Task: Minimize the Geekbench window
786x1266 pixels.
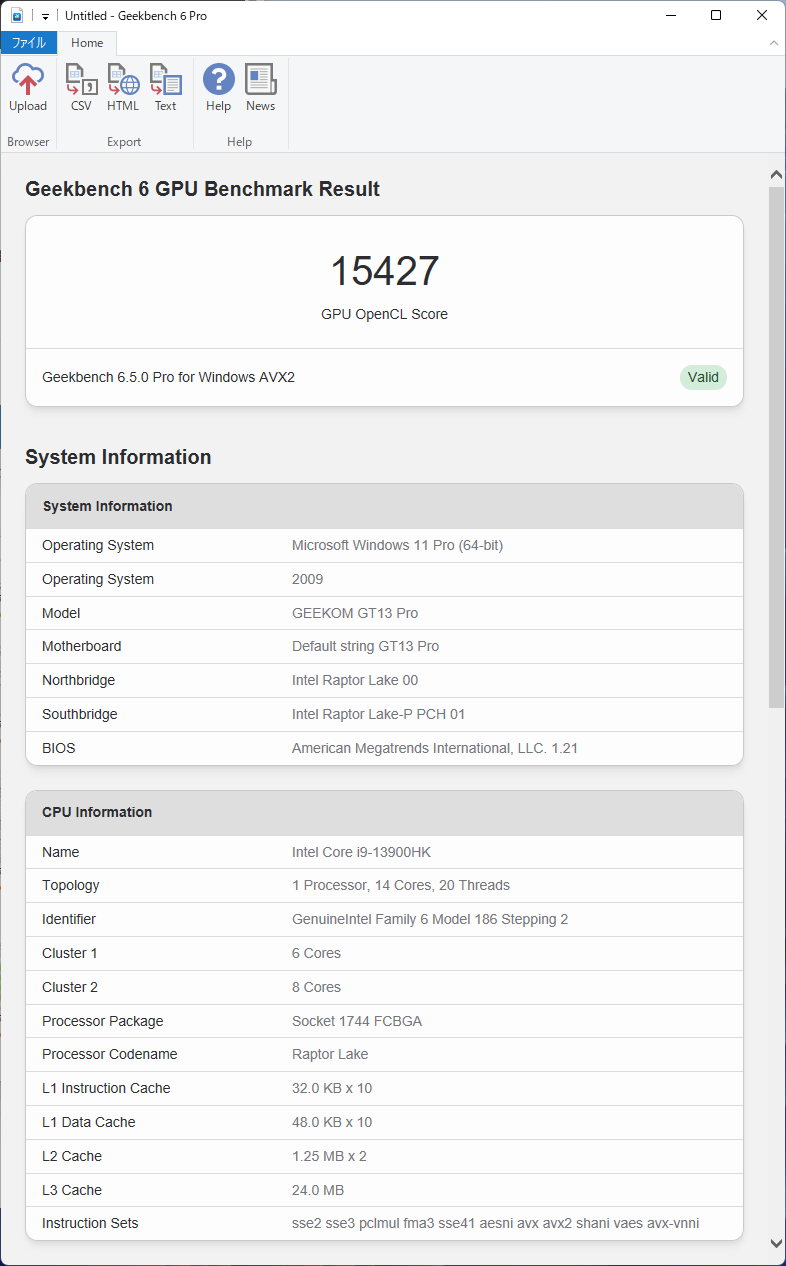Action: tap(669, 16)
